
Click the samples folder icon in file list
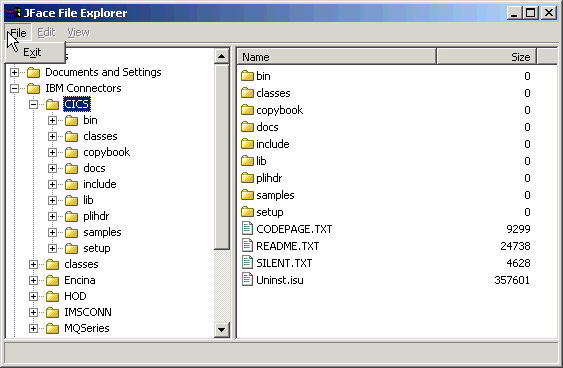[247, 195]
